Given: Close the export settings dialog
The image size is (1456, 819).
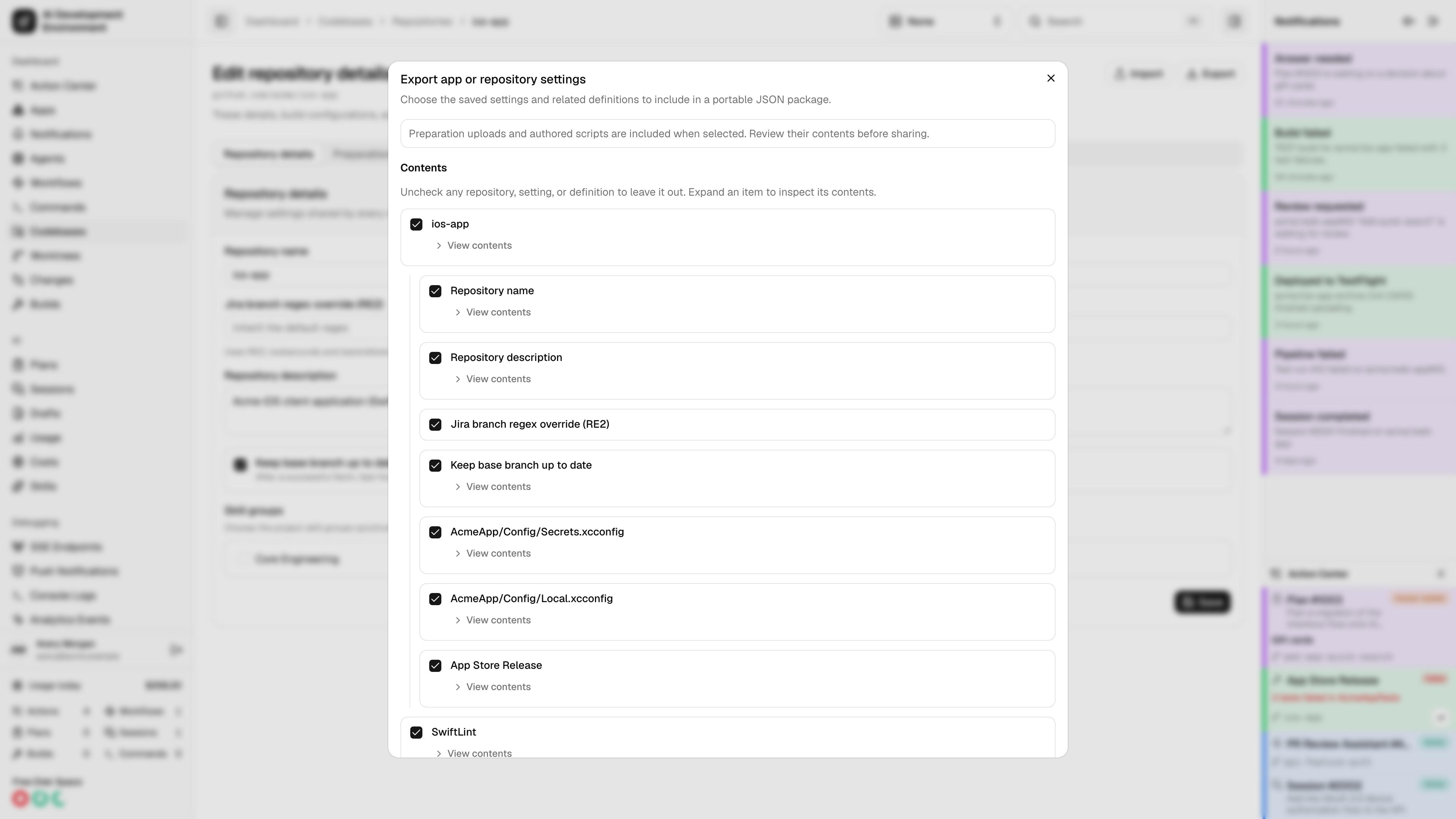Looking at the screenshot, I should [x=1051, y=78].
